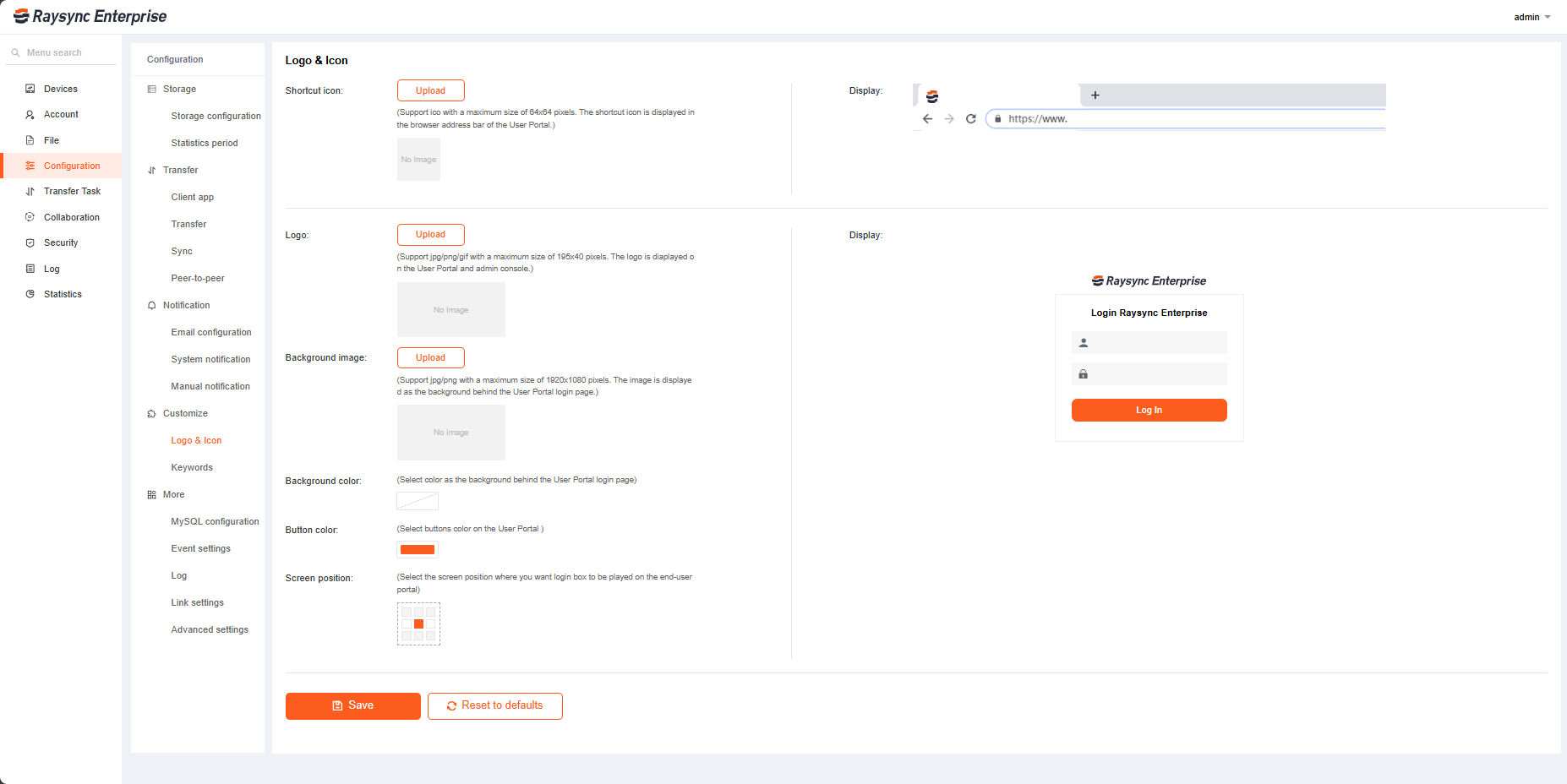Click the lock icon in login preview

1084,374
